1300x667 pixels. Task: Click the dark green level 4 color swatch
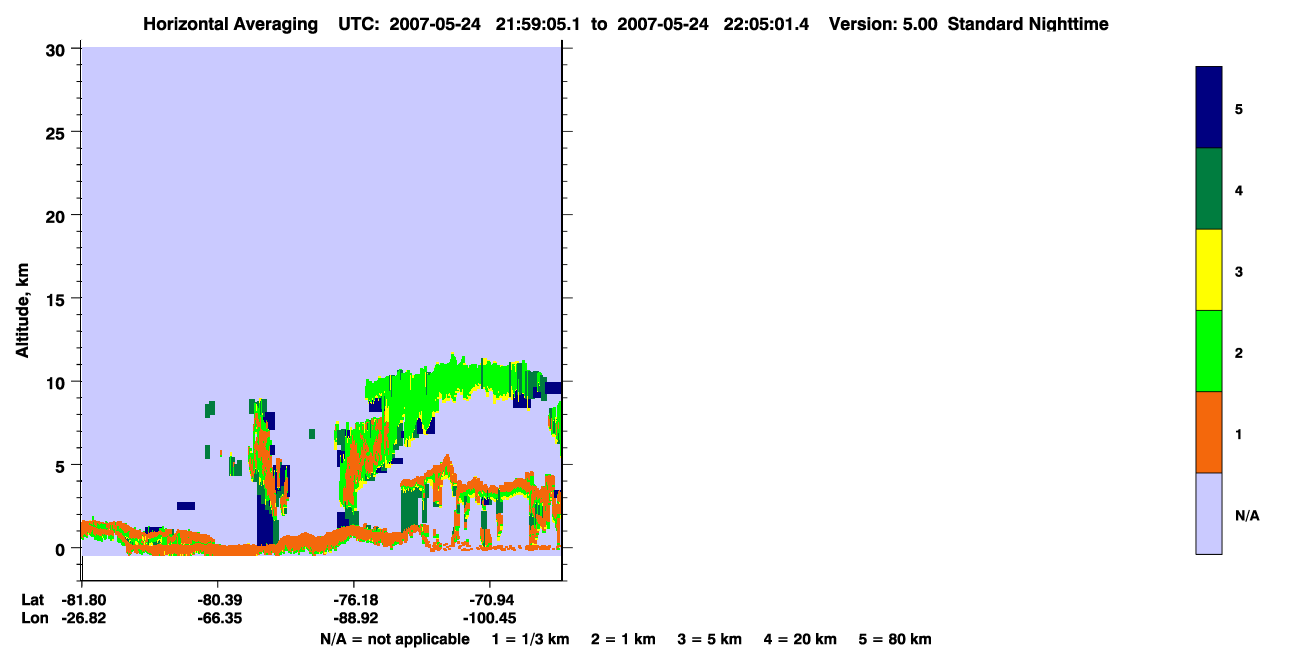(x=1209, y=189)
